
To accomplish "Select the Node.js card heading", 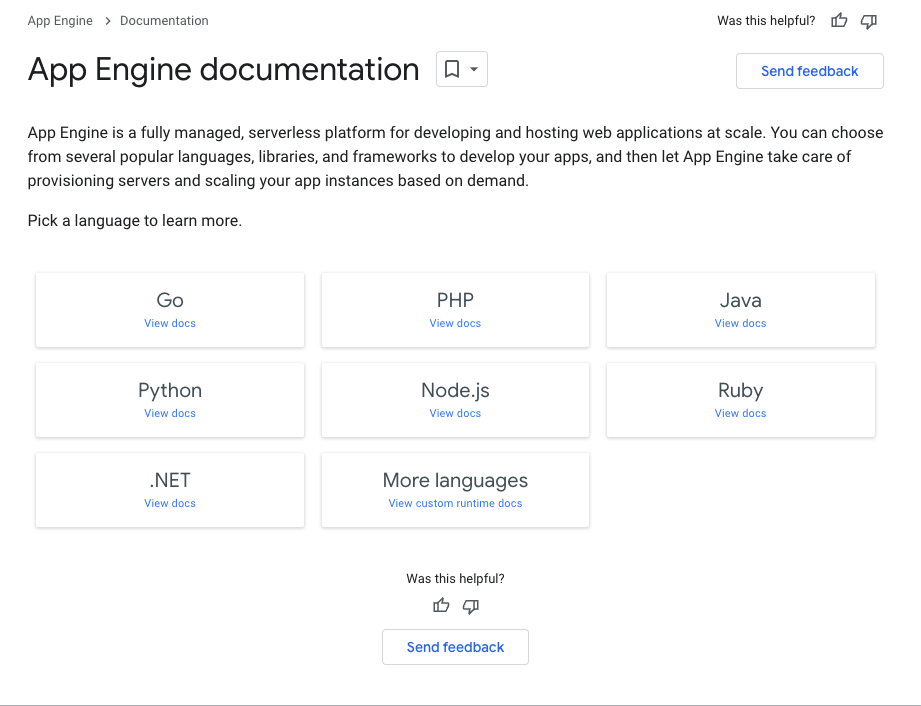I will (x=455, y=391).
